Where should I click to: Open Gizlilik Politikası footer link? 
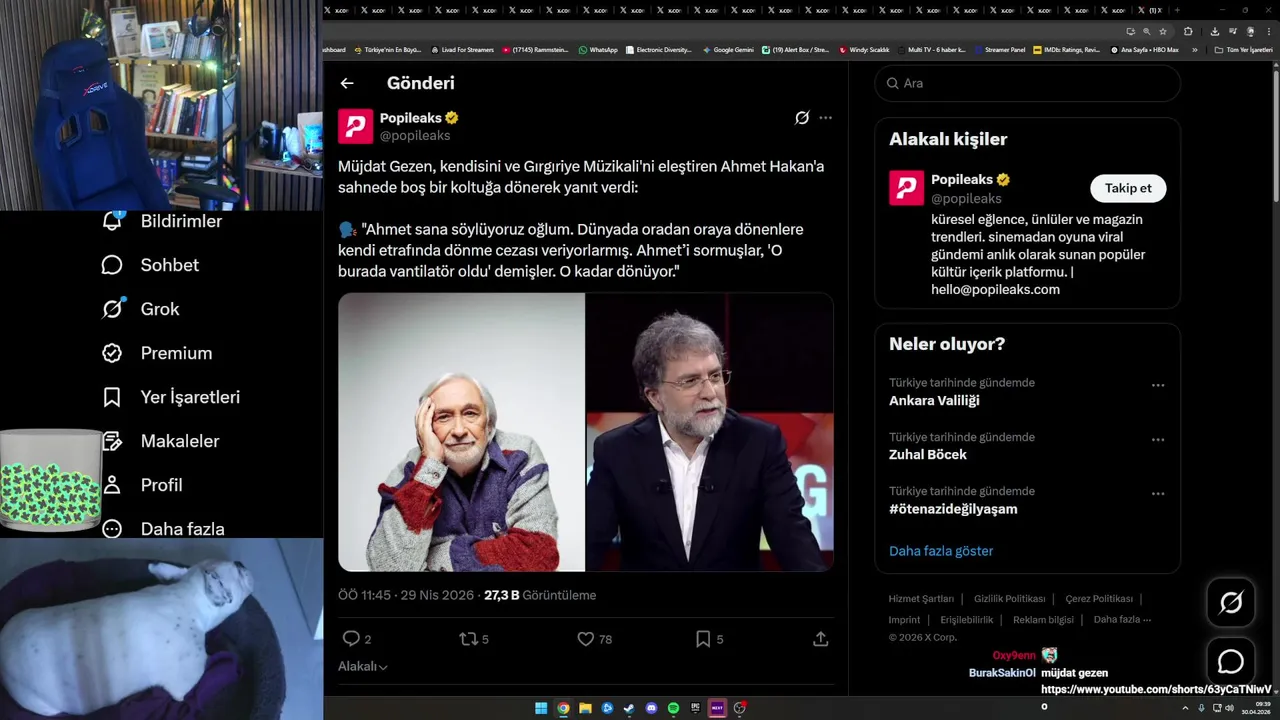(x=1009, y=599)
